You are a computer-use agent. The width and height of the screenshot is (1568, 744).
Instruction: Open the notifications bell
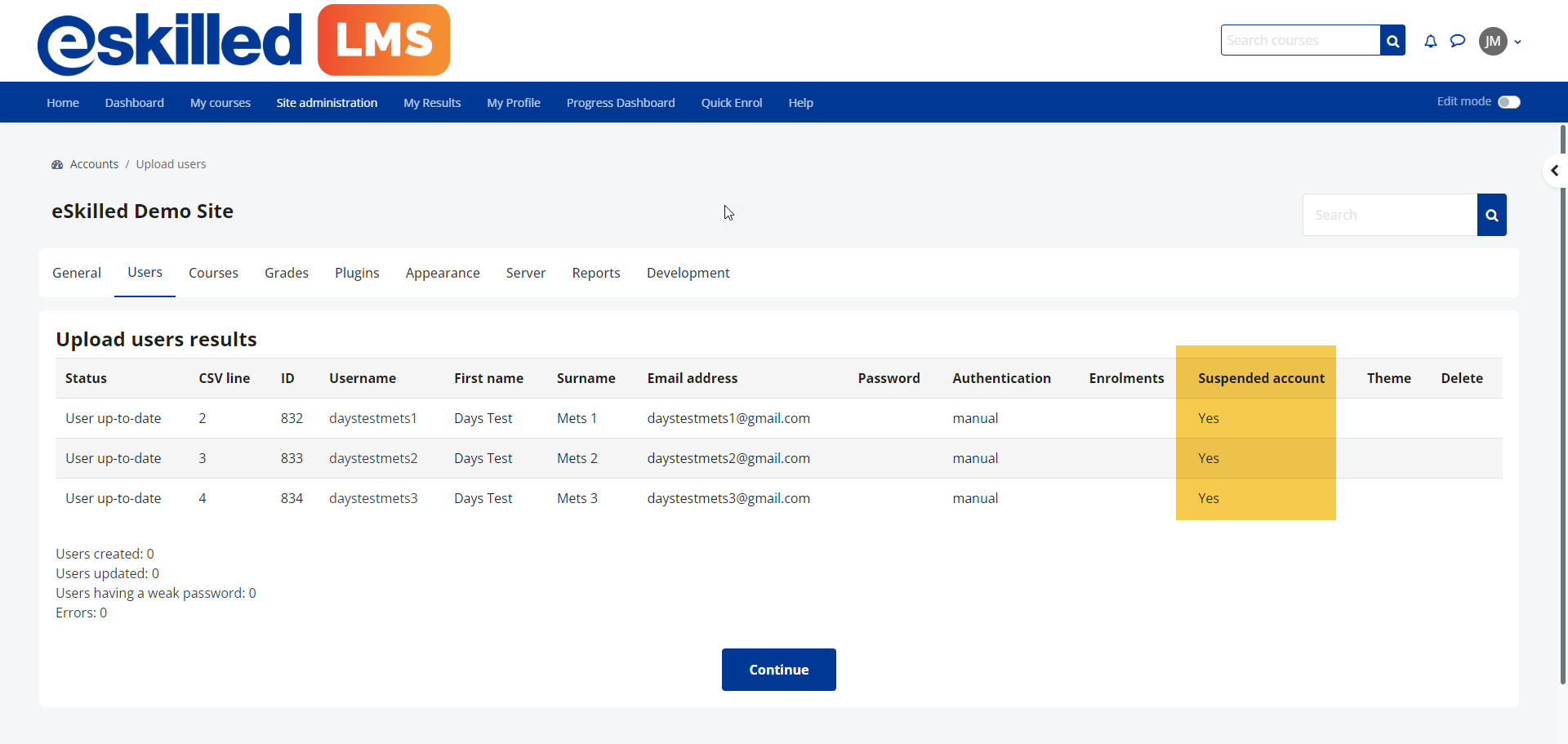point(1431,41)
